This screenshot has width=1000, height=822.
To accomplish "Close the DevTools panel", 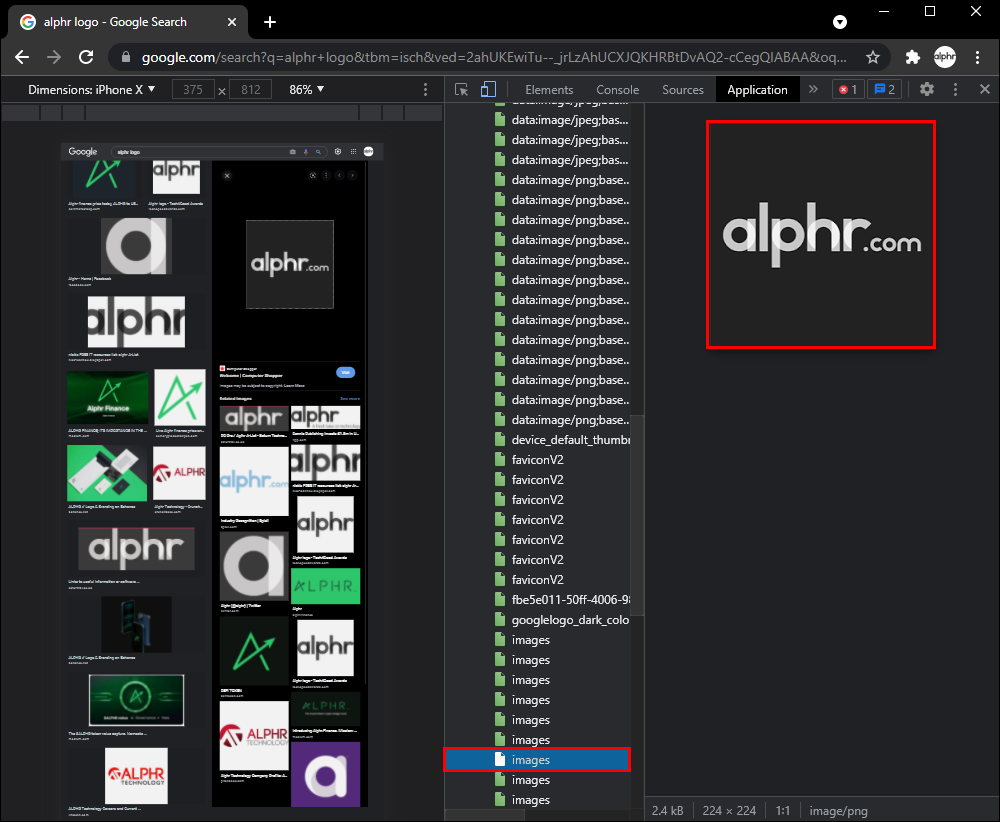I will click(984, 89).
